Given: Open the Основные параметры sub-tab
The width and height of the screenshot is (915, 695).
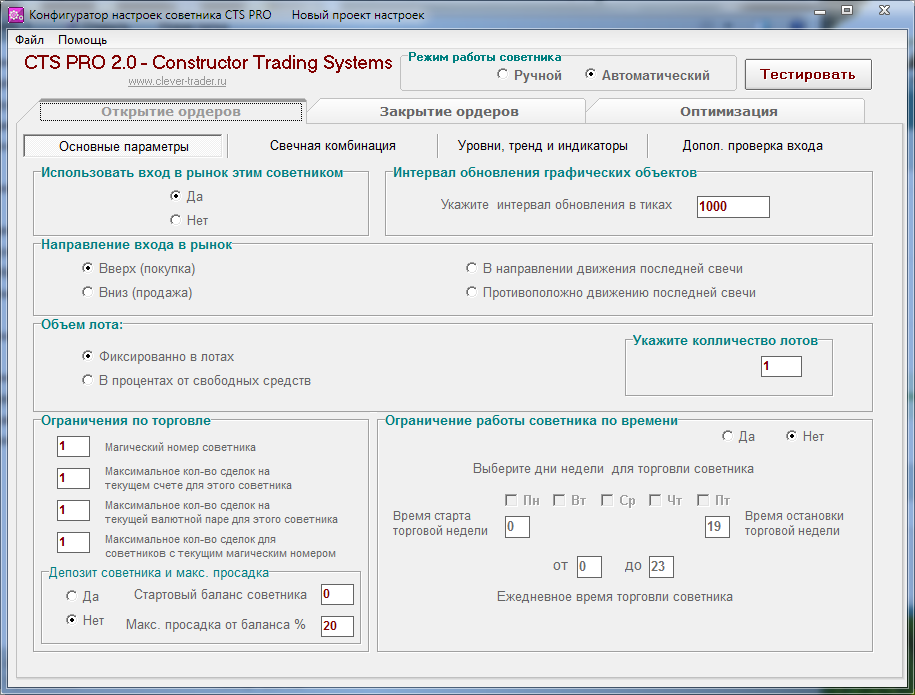Looking at the screenshot, I should (x=123, y=146).
